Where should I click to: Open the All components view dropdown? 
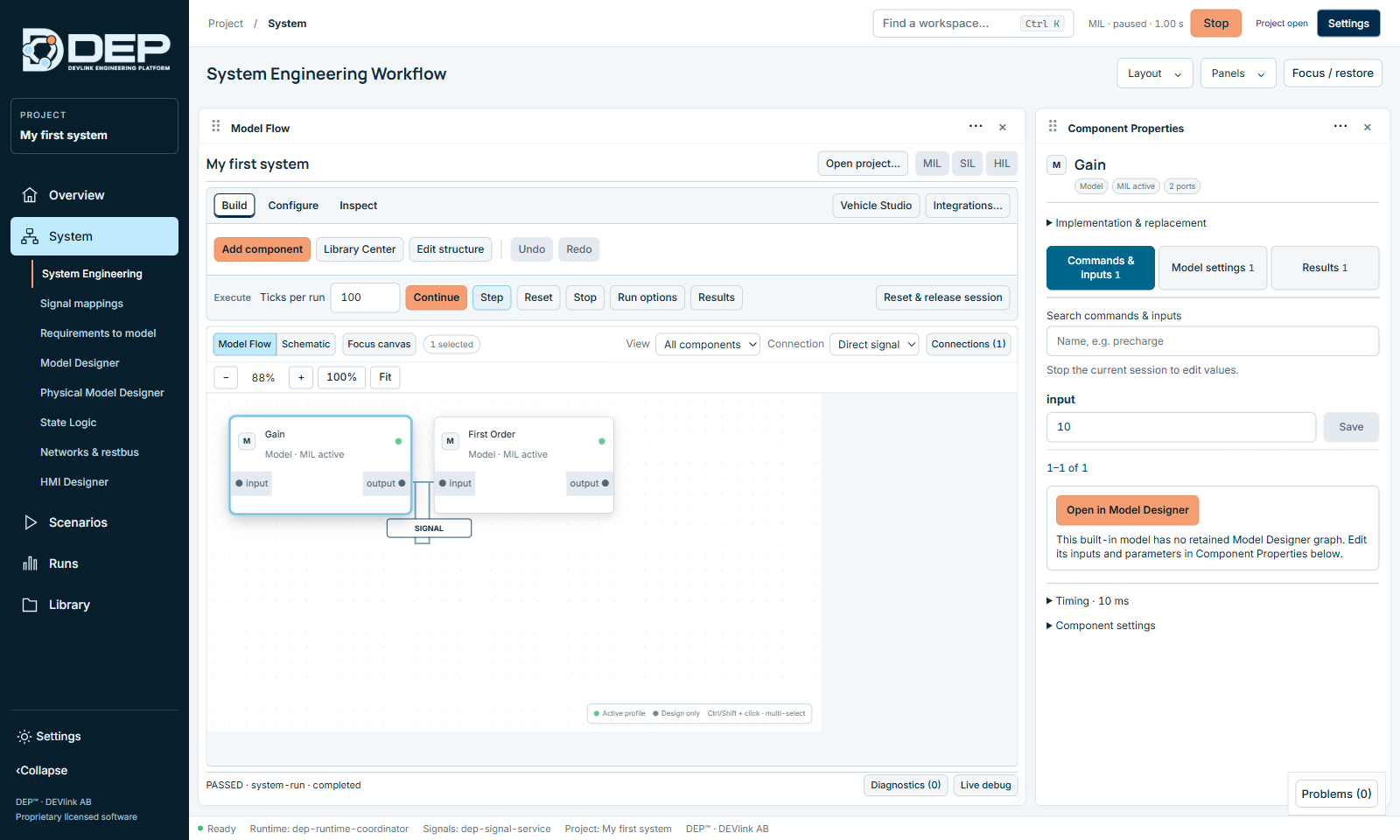point(708,345)
